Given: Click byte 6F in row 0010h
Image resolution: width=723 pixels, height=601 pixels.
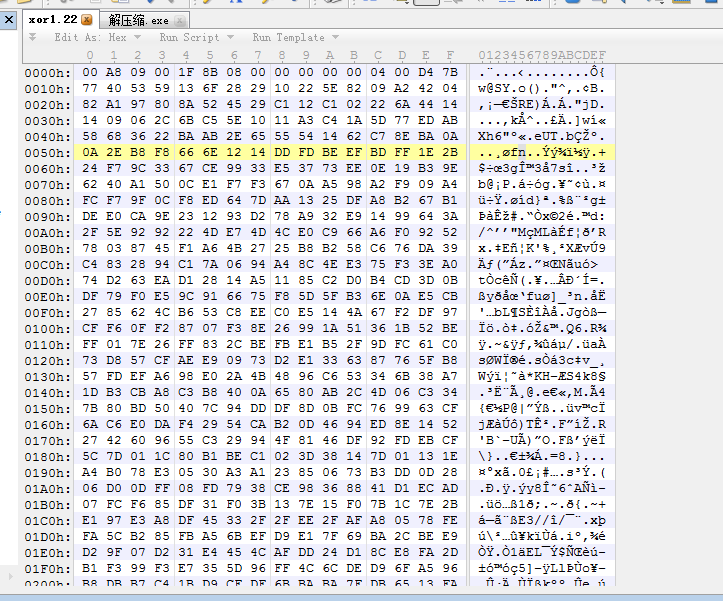Looking at the screenshot, I should click(x=210, y=88).
